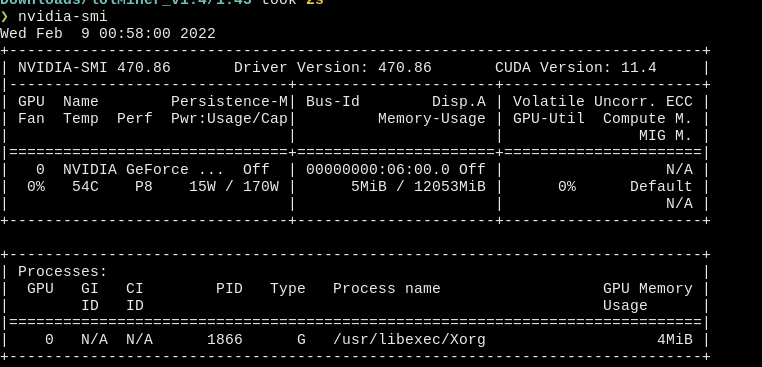Click the CUDA Version: 11.4 text
Image resolution: width=762 pixels, height=367 pixels.
tap(576, 68)
